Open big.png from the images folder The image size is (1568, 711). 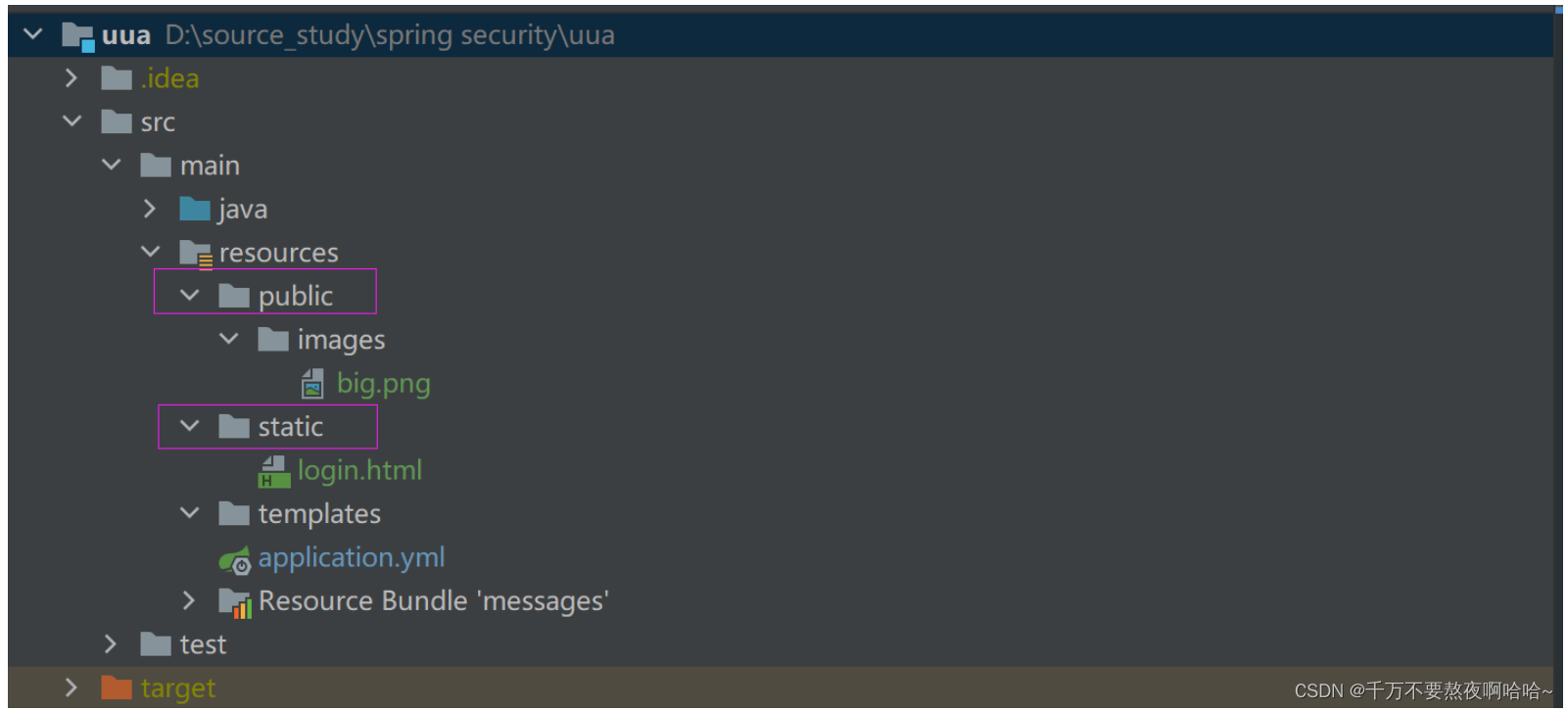384,384
